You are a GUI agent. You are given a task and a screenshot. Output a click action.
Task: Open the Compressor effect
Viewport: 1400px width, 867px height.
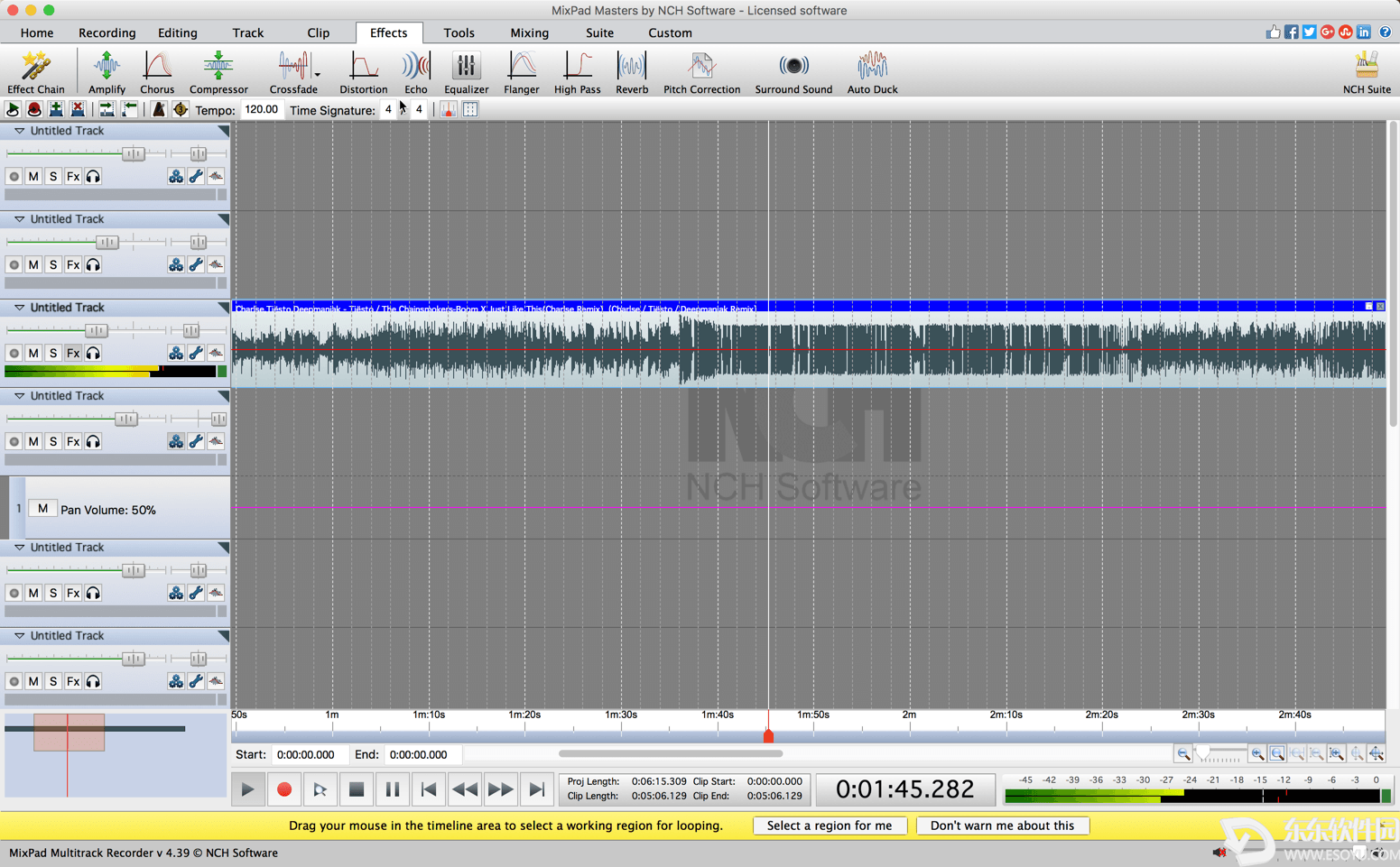click(x=218, y=72)
